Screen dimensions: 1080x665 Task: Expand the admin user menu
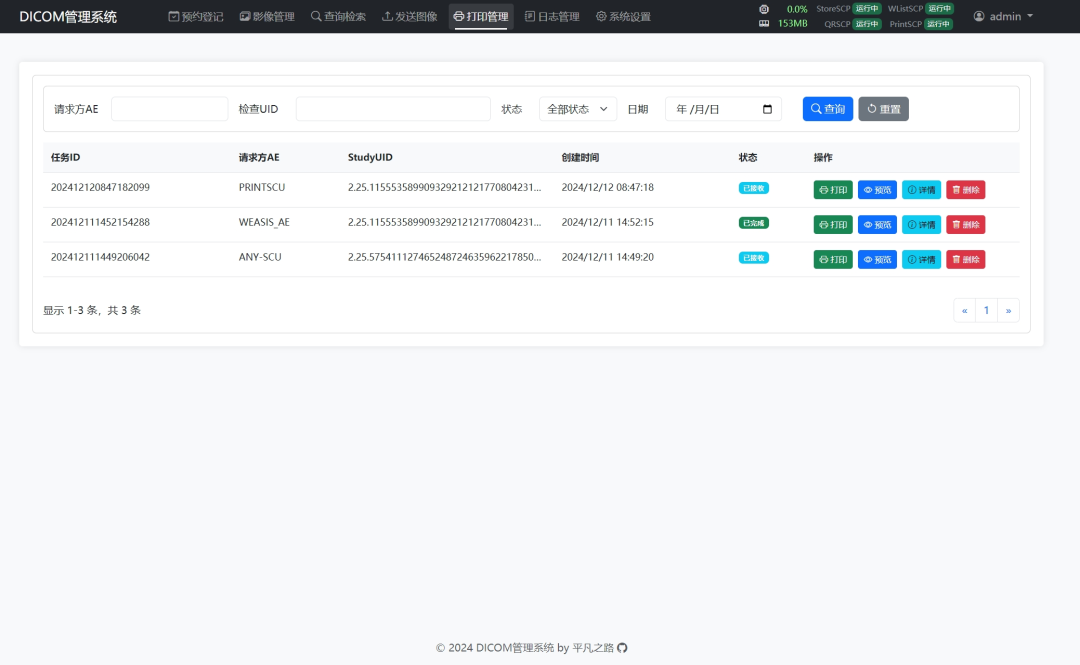(1003, 17)
